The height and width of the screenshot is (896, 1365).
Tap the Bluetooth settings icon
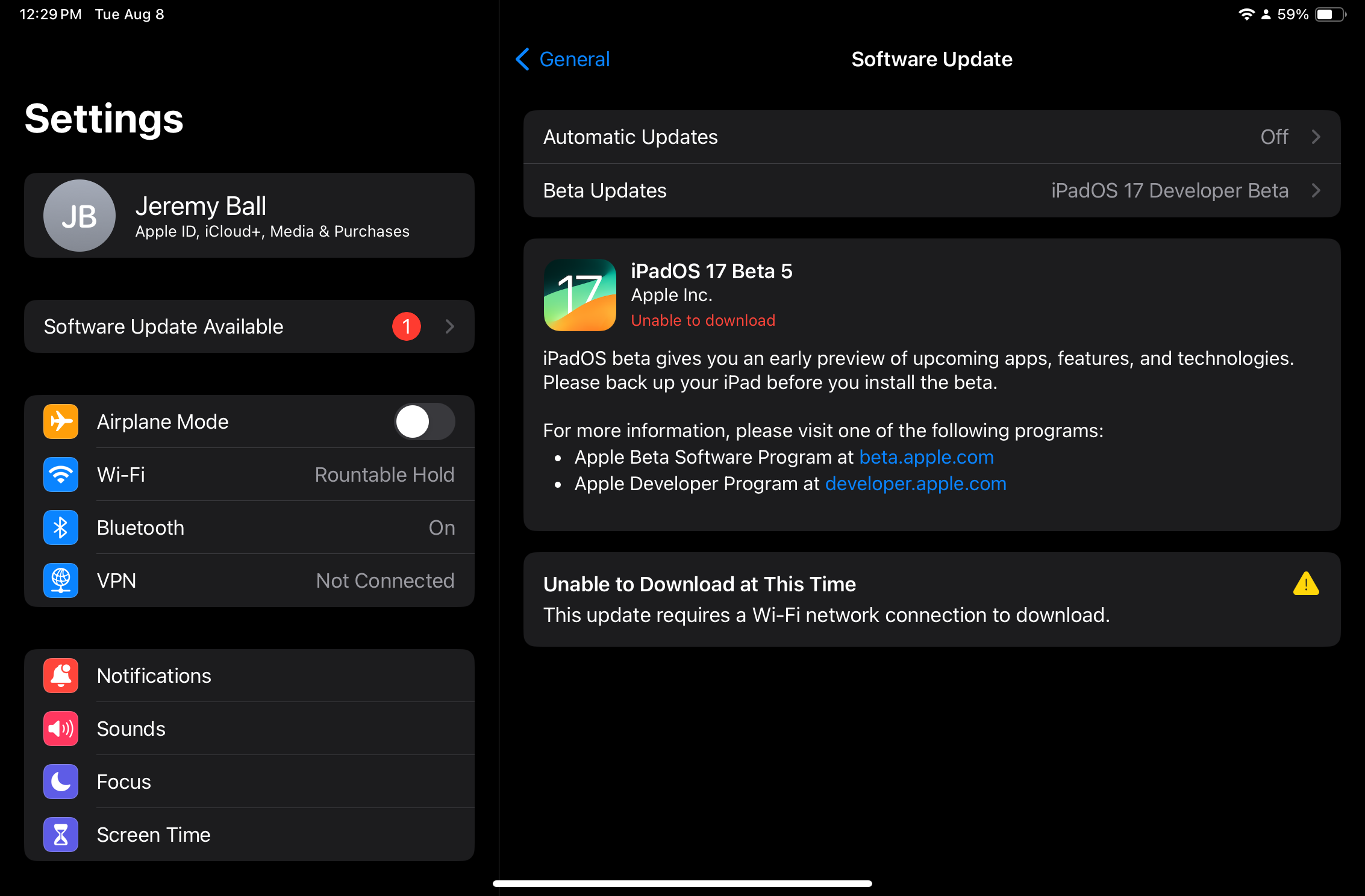coord(61,527)
